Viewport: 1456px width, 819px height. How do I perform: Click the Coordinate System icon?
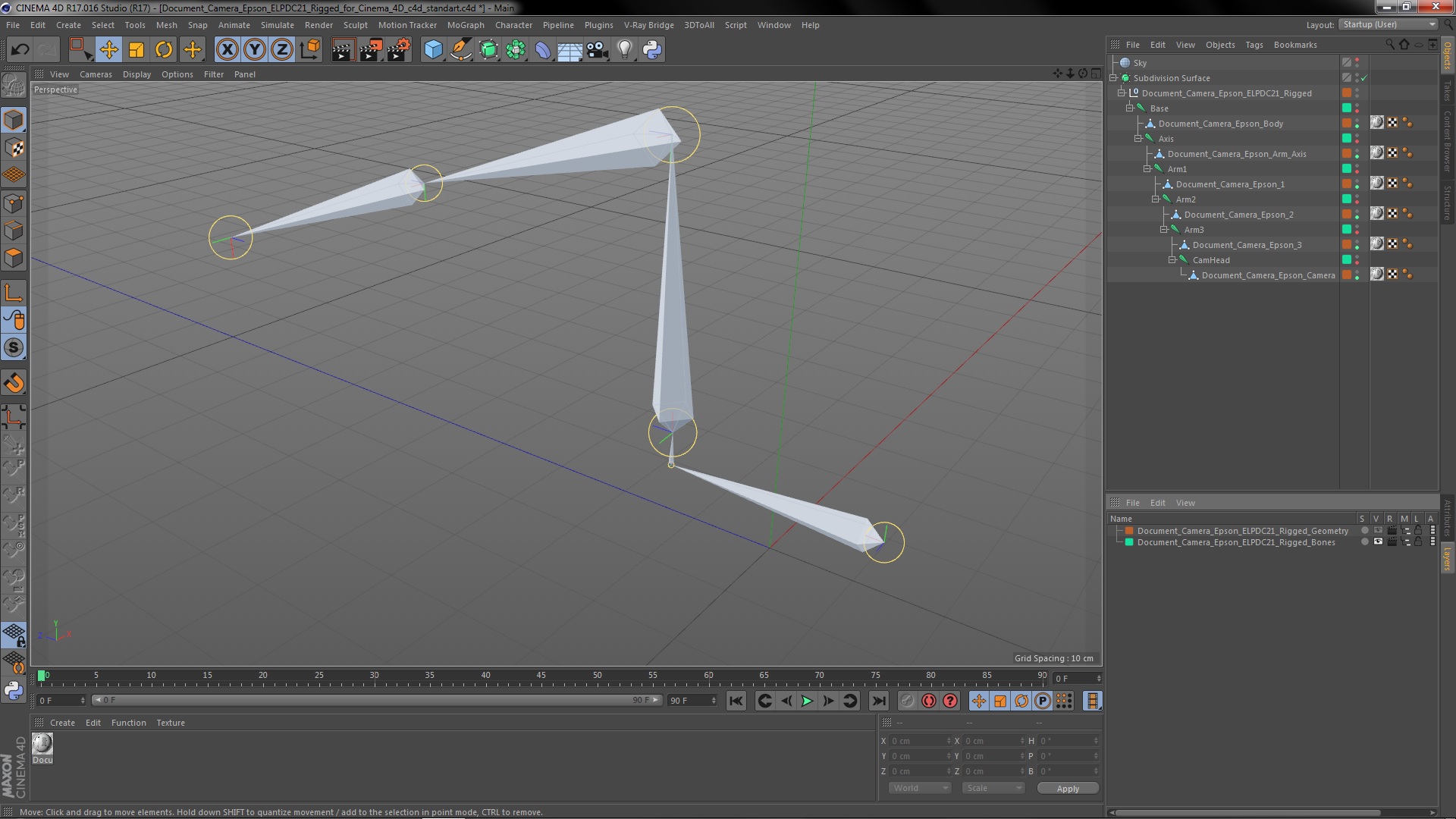coord(310,50)
